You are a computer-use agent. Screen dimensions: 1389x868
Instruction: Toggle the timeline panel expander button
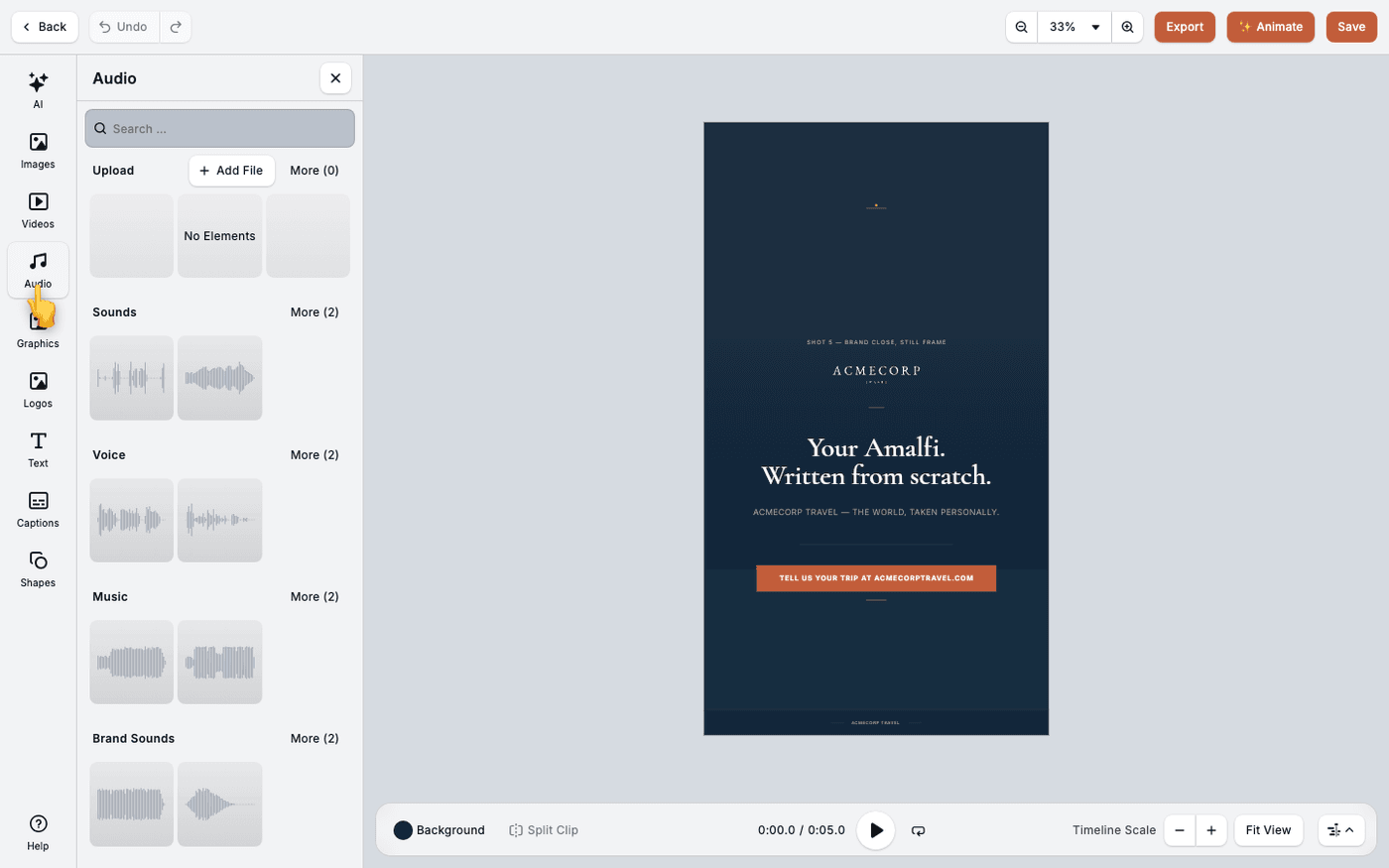click(x=1340, y=830)
